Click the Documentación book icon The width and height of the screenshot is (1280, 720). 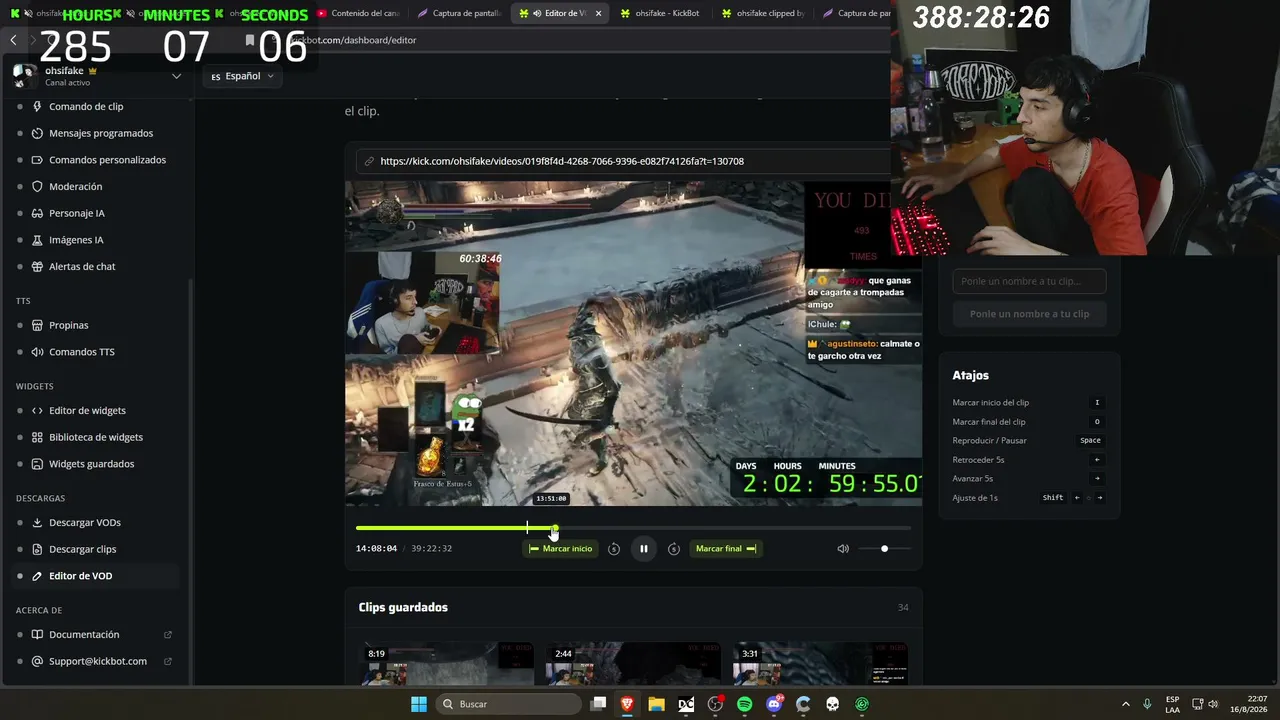pos(37,634)
